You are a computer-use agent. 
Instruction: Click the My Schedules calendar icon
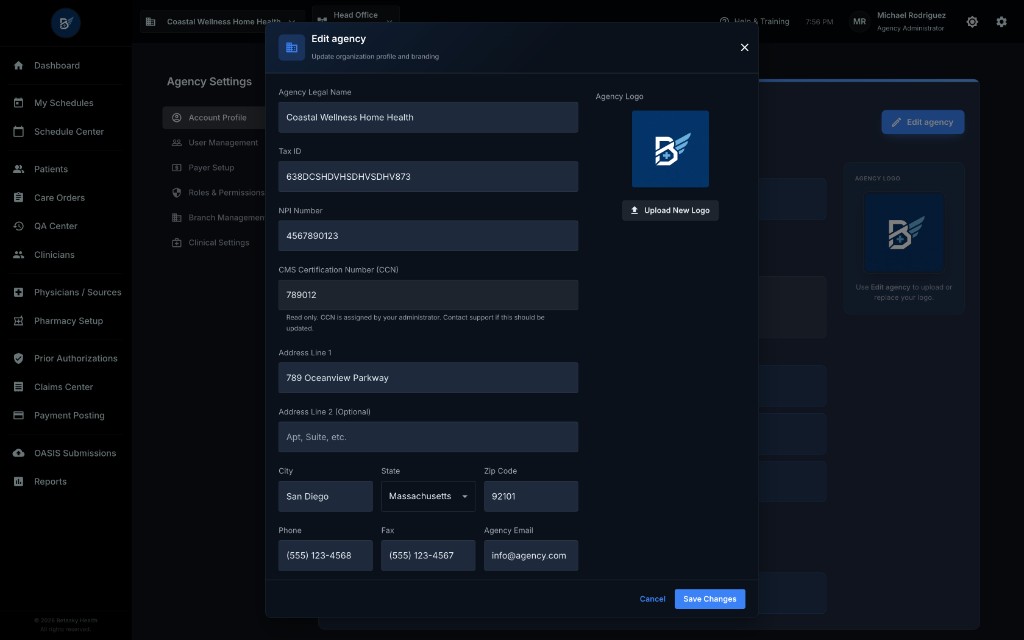18,103
